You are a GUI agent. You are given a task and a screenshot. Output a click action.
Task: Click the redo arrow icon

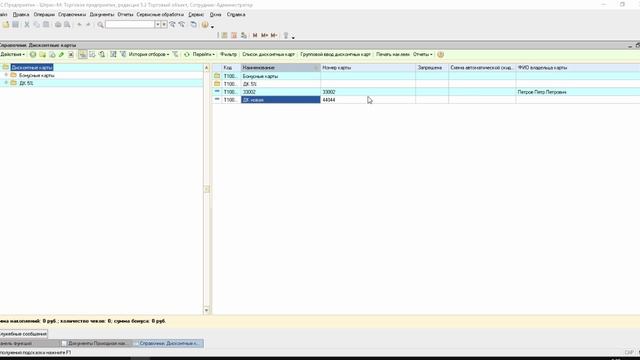coord(88,24)
